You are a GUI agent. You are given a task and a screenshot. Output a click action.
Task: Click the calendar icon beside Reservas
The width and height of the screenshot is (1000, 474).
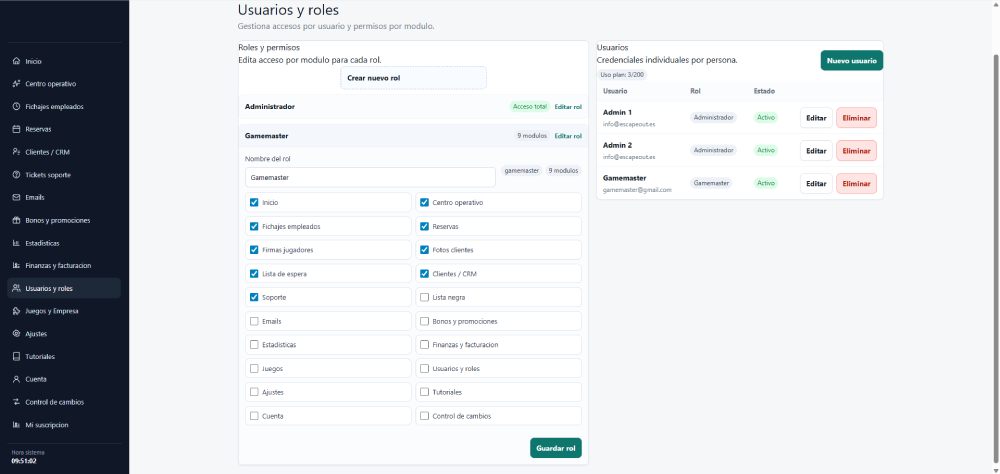pyautogui.click(x=17, y=129)
